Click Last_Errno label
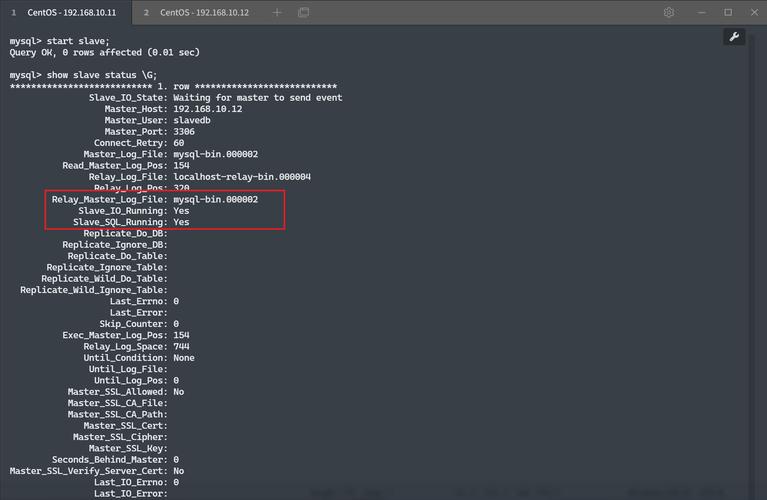Image resolution: width=767 pixels, height=500 pixels. 138,301
